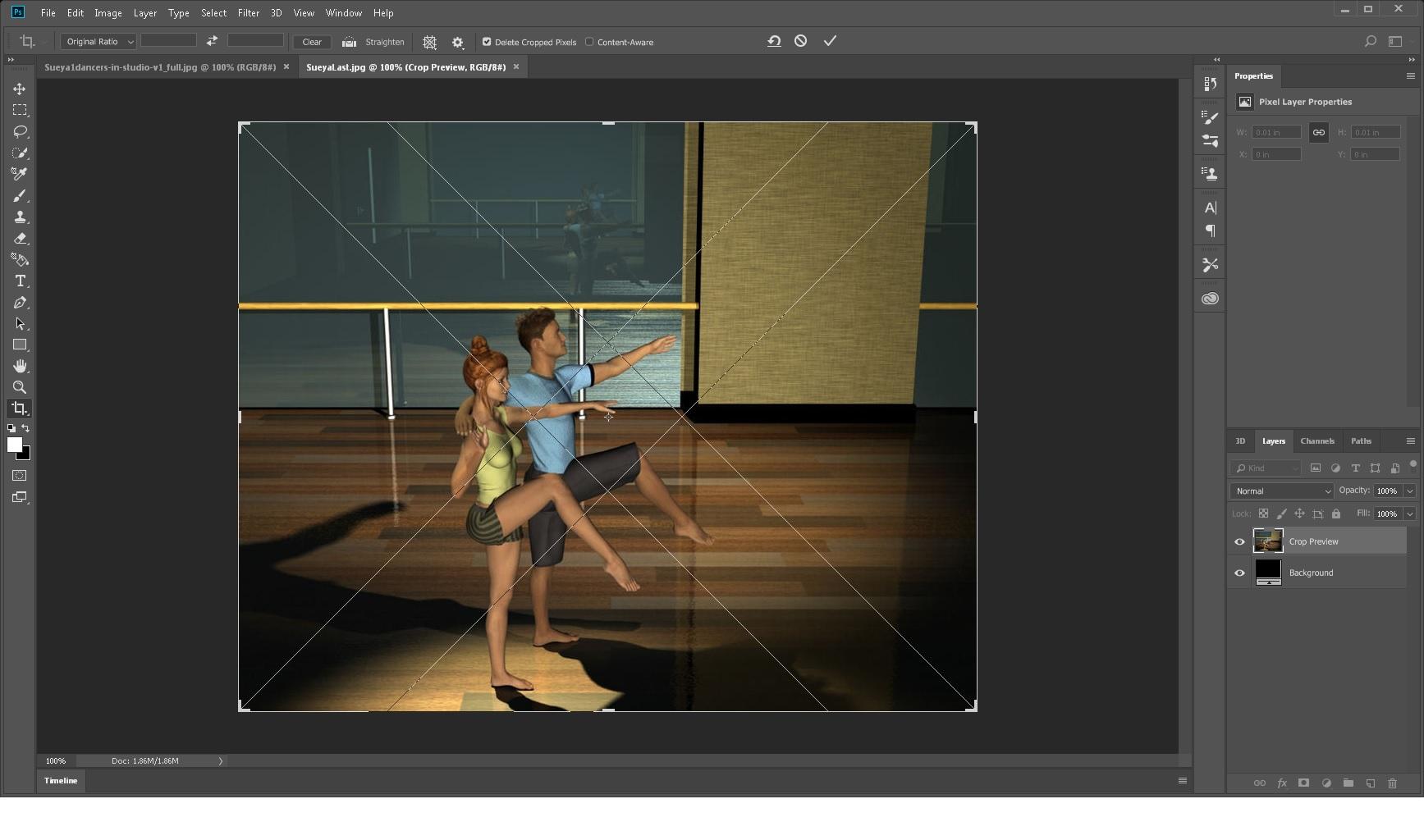This screenshot has height=840, width=1424.
Task: Pick the Eraser tool
Action: click(x=20, y=239)
